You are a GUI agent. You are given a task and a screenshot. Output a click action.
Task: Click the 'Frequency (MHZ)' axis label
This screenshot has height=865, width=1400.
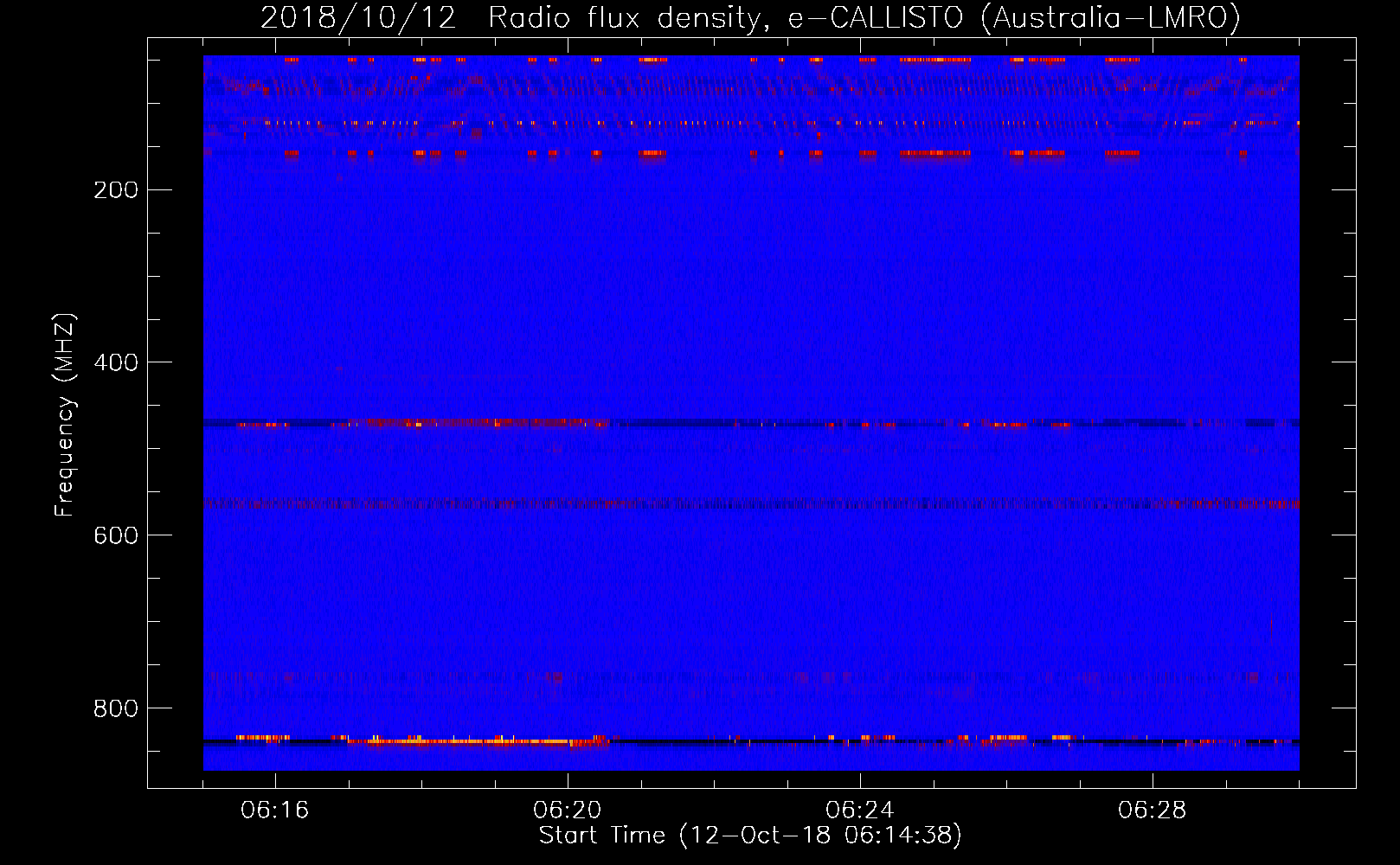pos(66,415)
